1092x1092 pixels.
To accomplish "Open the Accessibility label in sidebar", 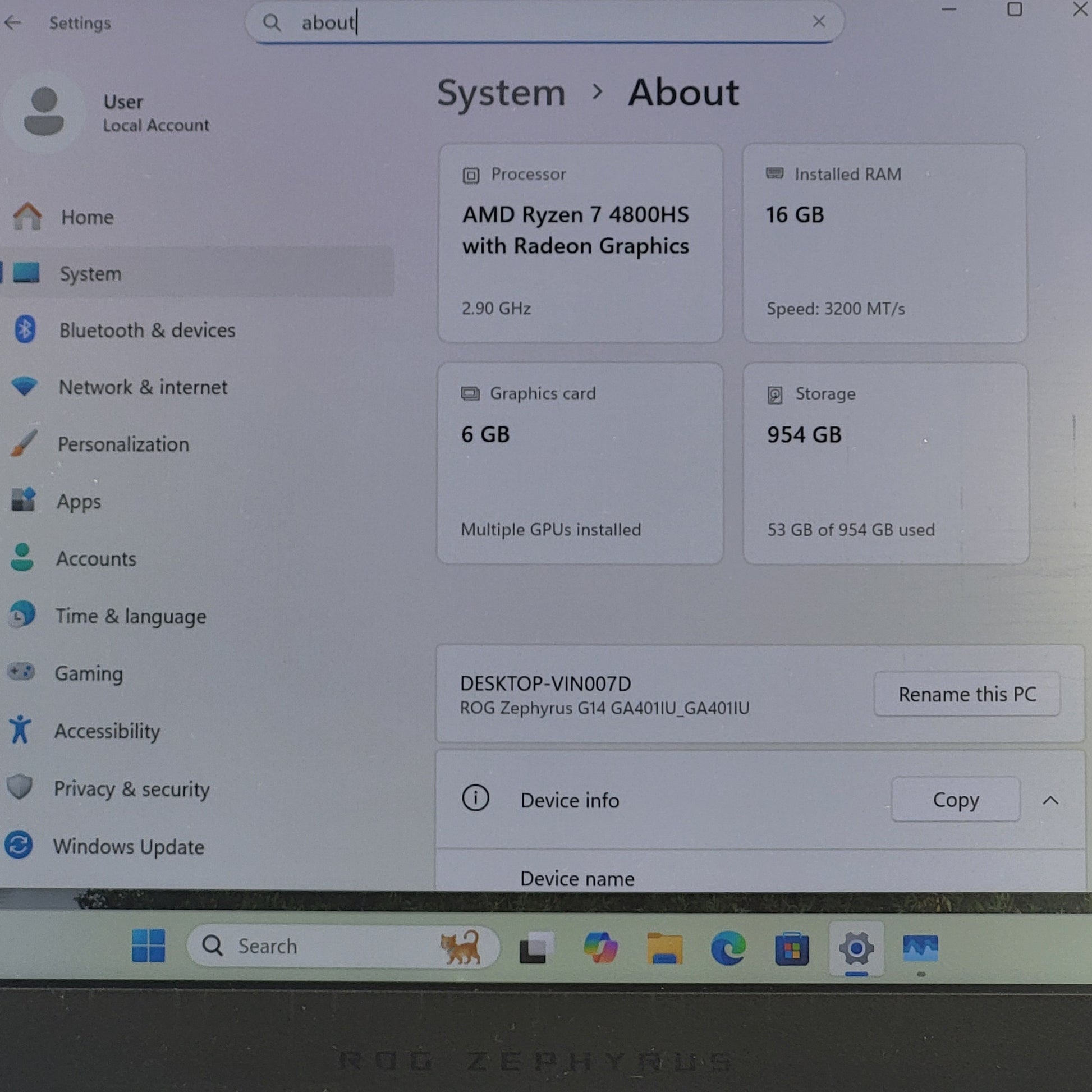I will point(107,731).
